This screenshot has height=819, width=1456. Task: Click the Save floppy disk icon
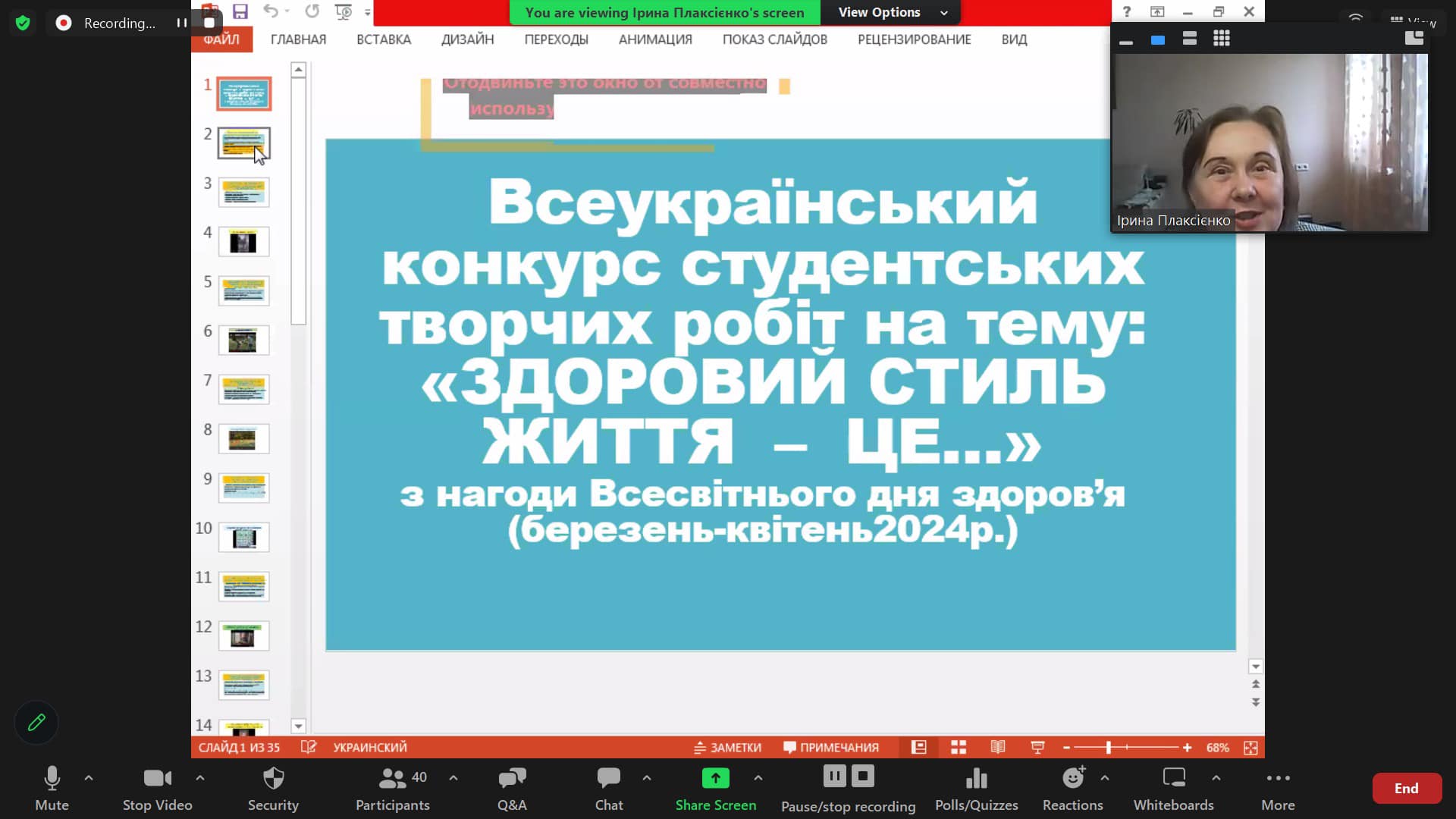point(240,11)
